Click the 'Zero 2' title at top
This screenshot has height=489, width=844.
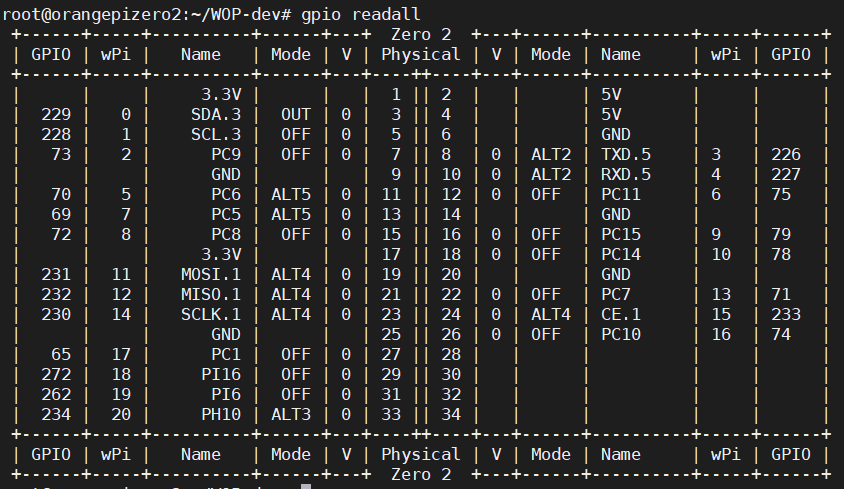coord(421,34)
